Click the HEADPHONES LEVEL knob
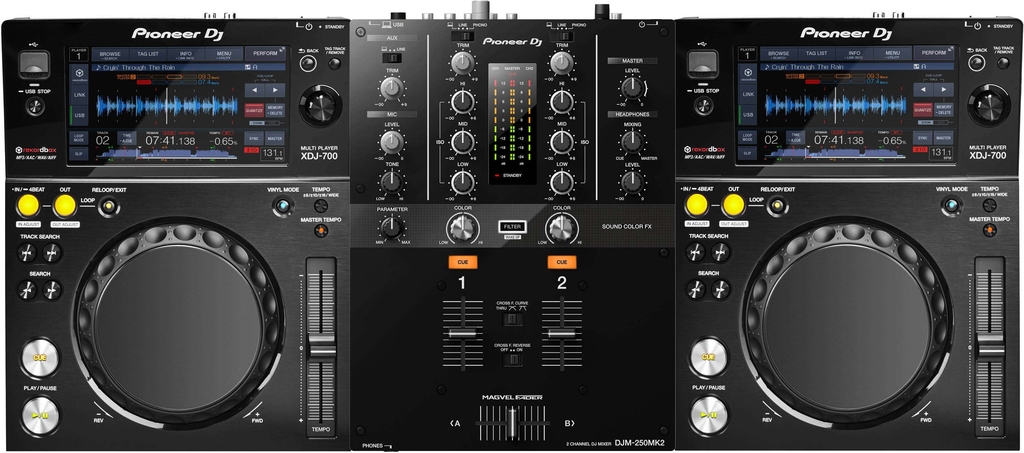Image resolution: width=1024 pixels, height=453 pixels. click(632, 182)
